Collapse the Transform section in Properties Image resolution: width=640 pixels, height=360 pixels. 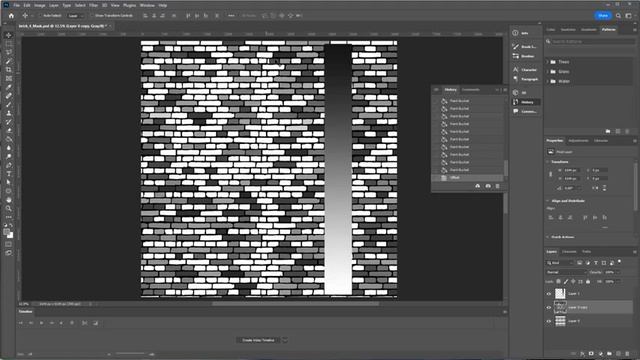[x=548, y=162]
